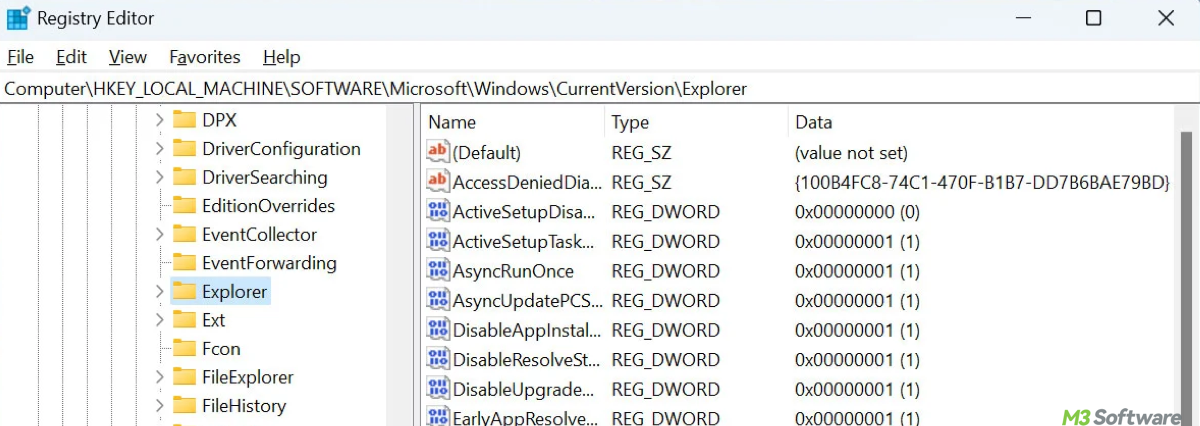Select the AccessDeniedDia... value name
Viewport: 1200px width, 426px height.
coord(528,183)
